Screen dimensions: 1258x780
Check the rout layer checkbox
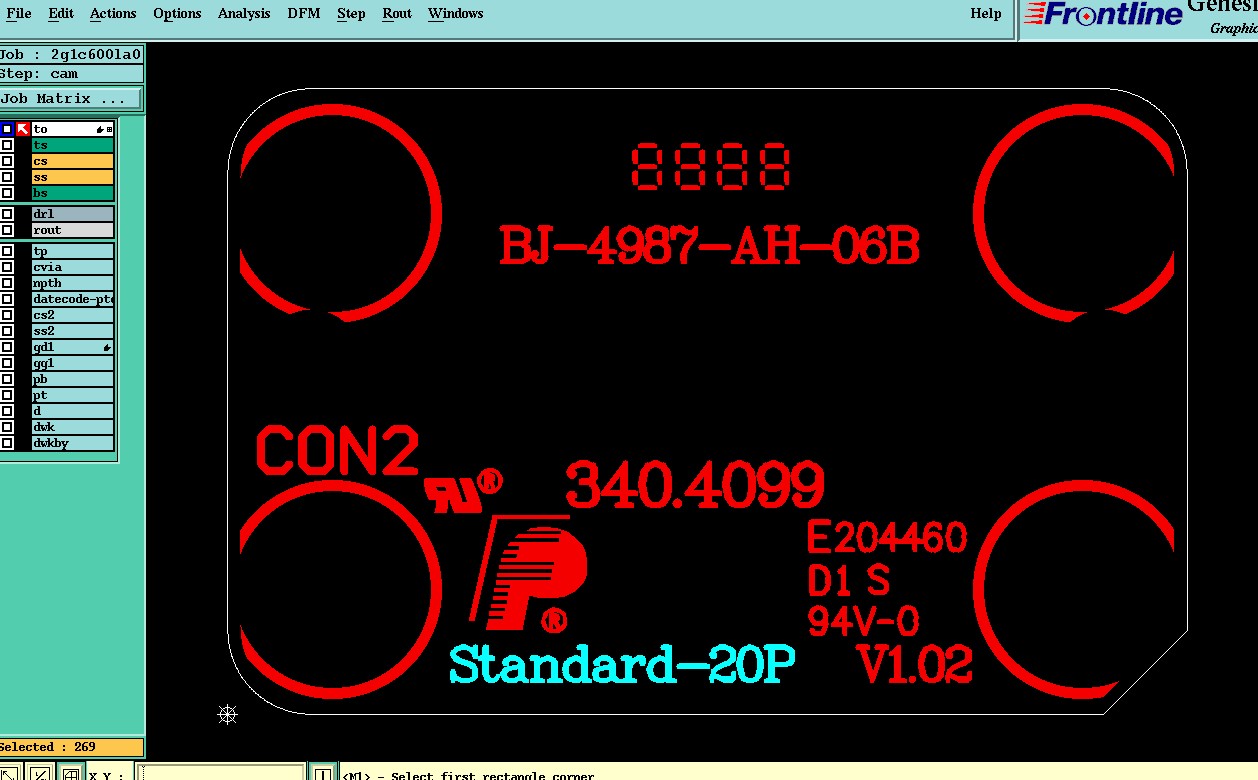click(7, 230)
